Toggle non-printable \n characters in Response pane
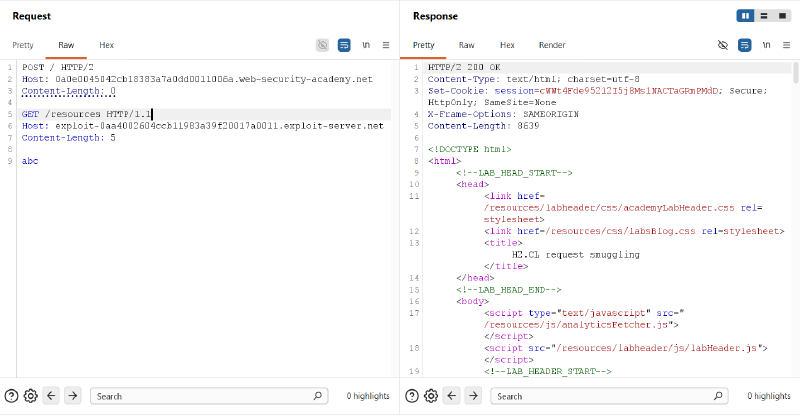 [766, 45]
